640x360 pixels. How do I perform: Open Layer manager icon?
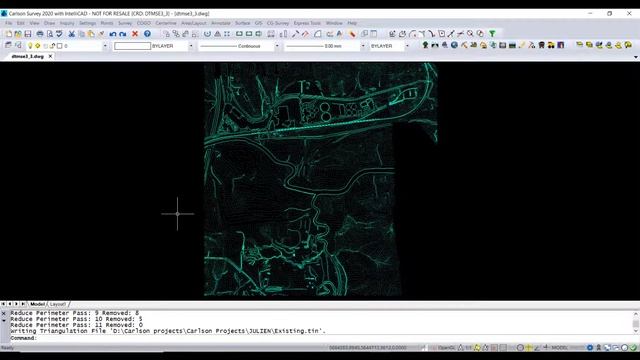point(8,45)
